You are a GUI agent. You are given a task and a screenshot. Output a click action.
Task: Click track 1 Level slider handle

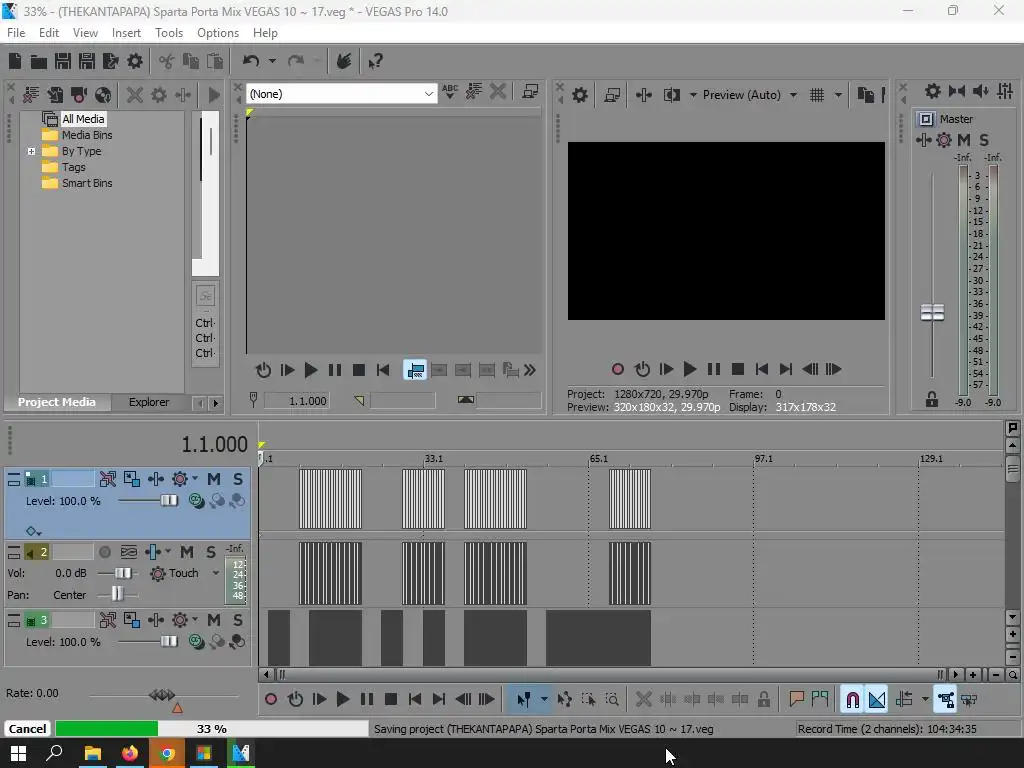pos(169,501)
